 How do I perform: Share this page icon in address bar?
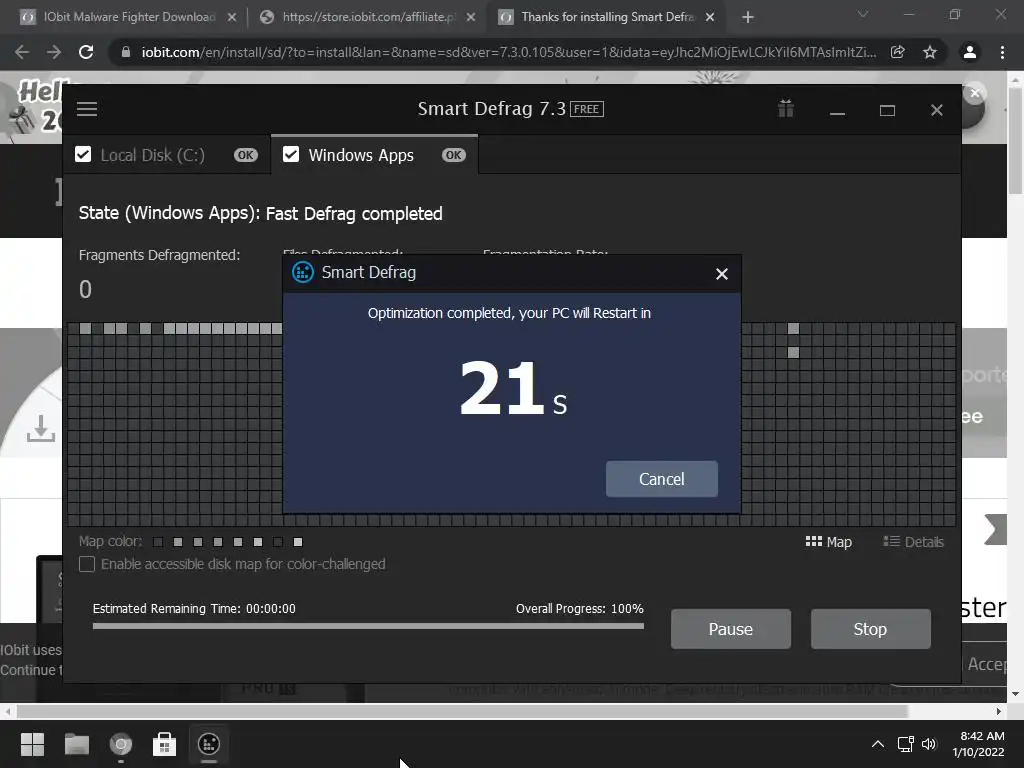(x=898, y=52)
